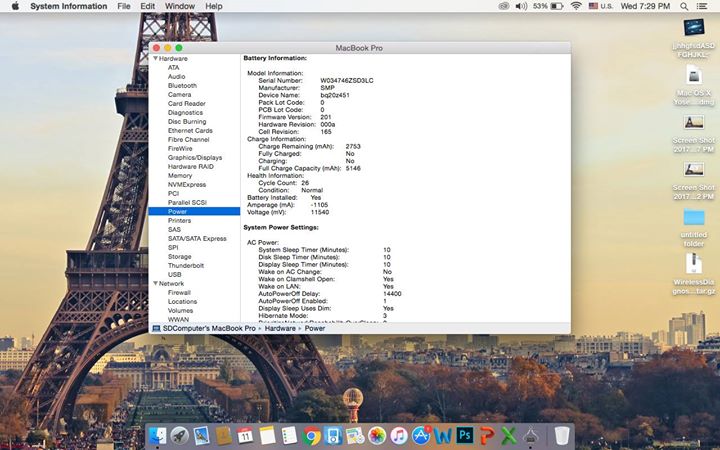Launch Google Chrome from the dock
Viewport: 720px width, 450px height.
pos(311,435)
